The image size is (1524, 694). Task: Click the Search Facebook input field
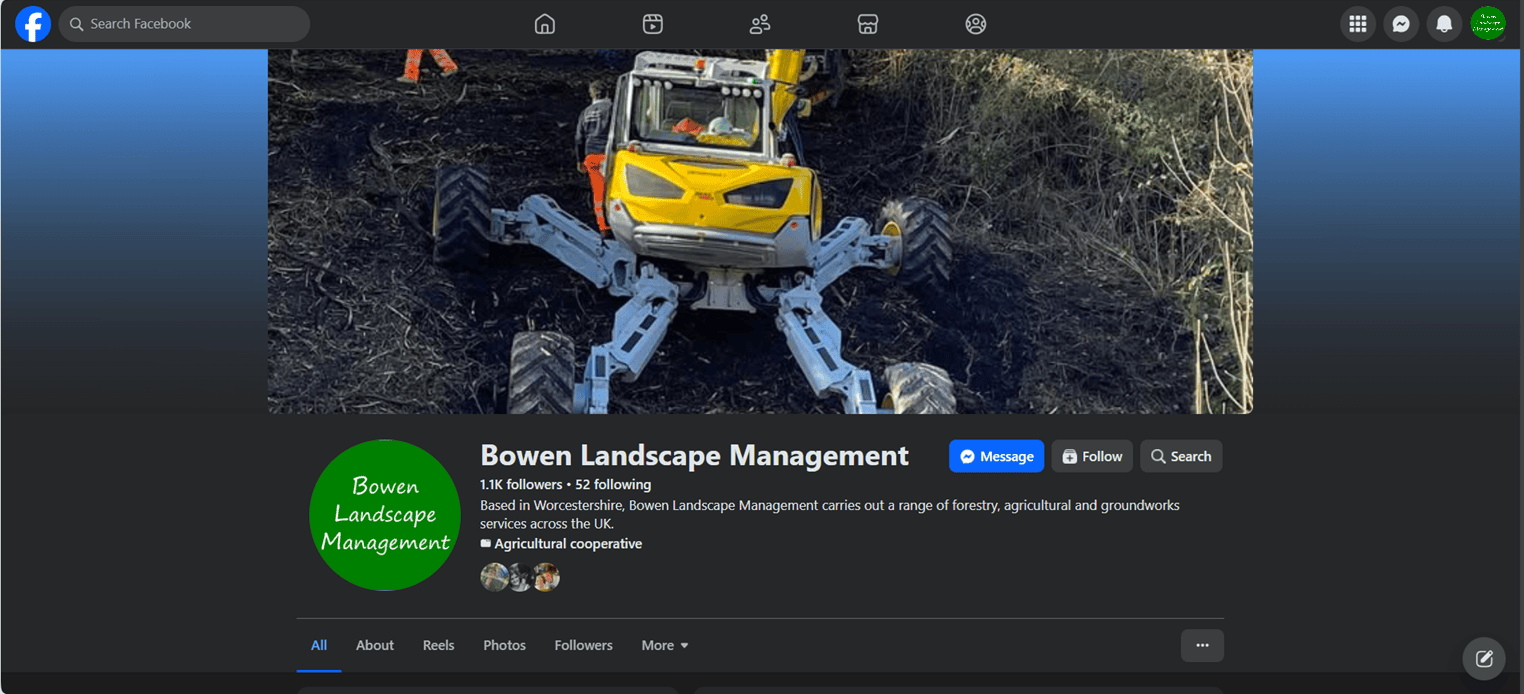pos(184,24)
